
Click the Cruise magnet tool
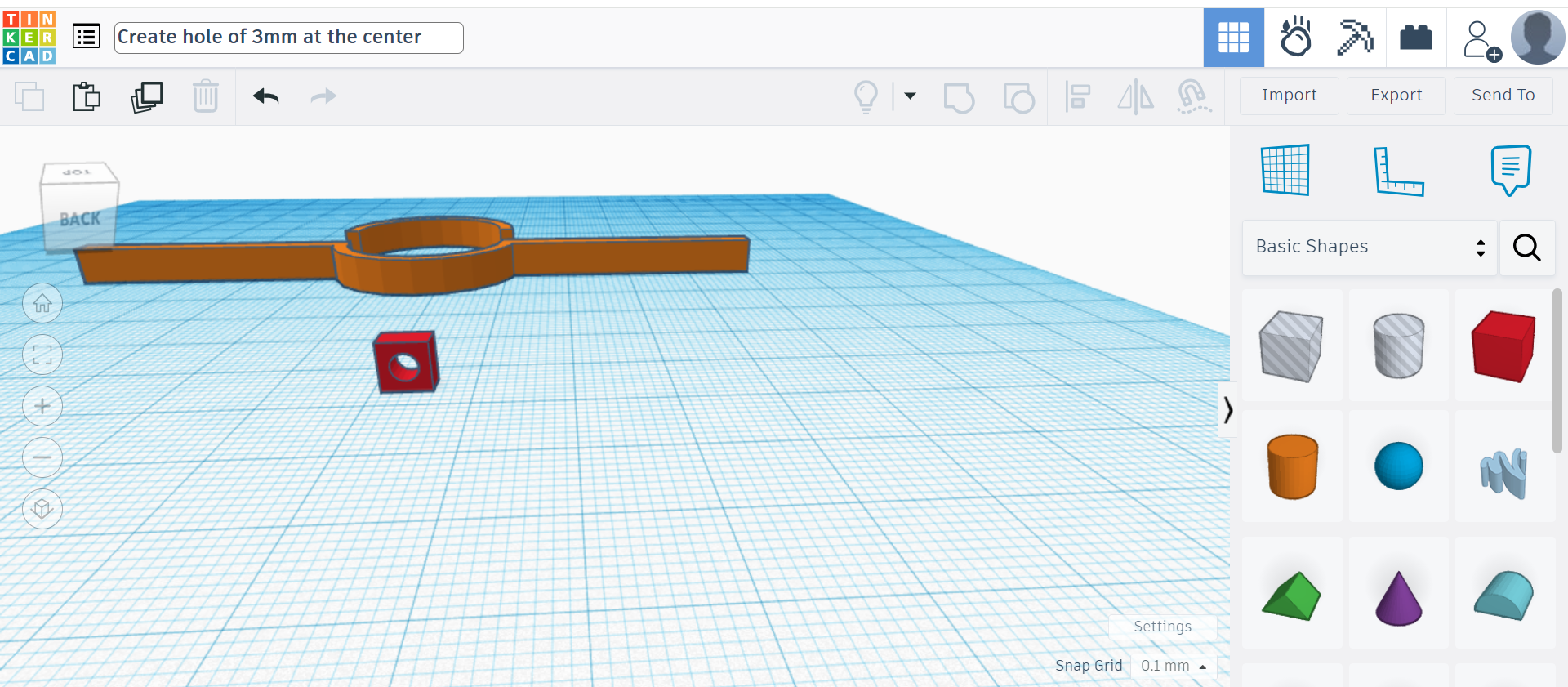pos(1193,97)
